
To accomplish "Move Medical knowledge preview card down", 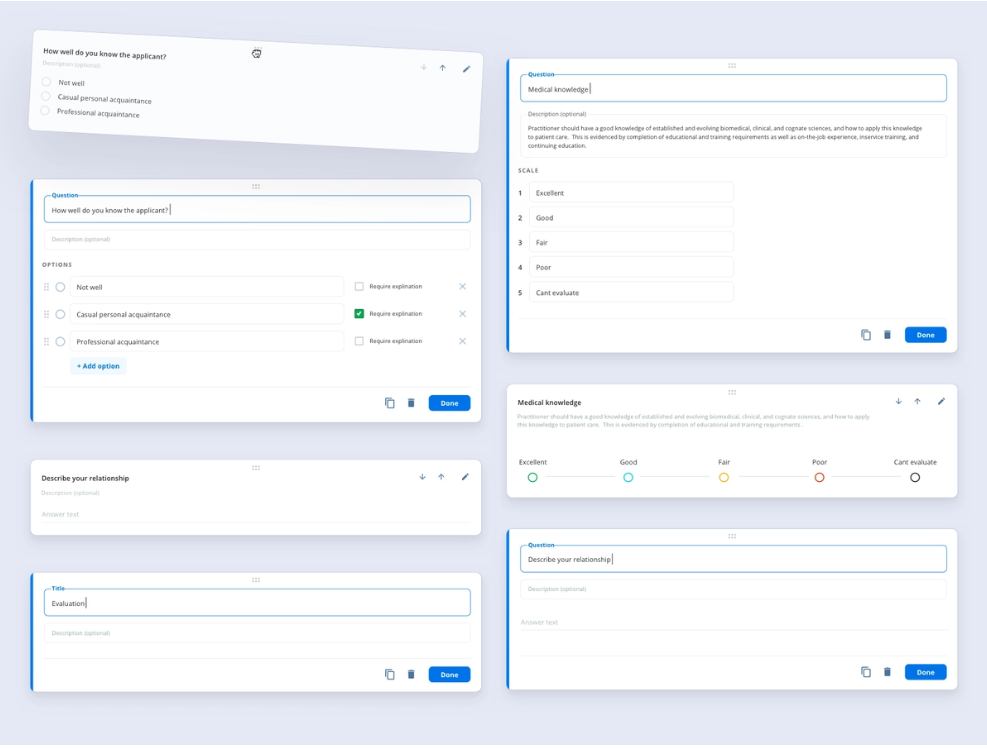I will (898, 402).
